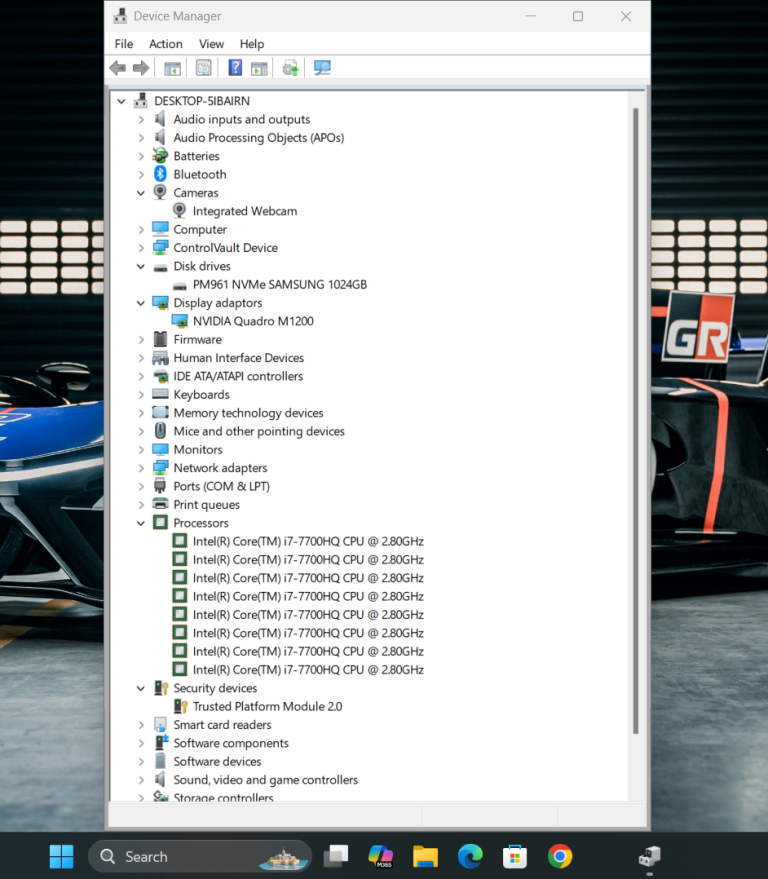This screenshot has height=879, width=768.
Task: Select the Software components row
Action: pos(231,743)
